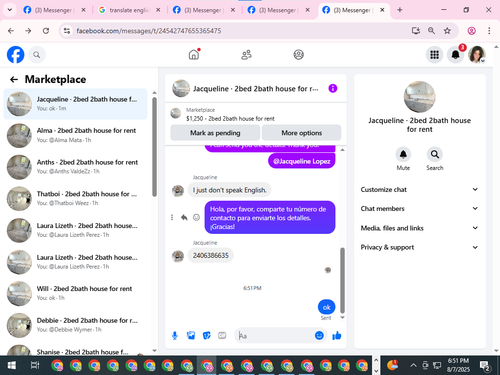Click the taskbar clock 6:51 PM
Screen dimensions: 500x375
(x=458, y=365)
